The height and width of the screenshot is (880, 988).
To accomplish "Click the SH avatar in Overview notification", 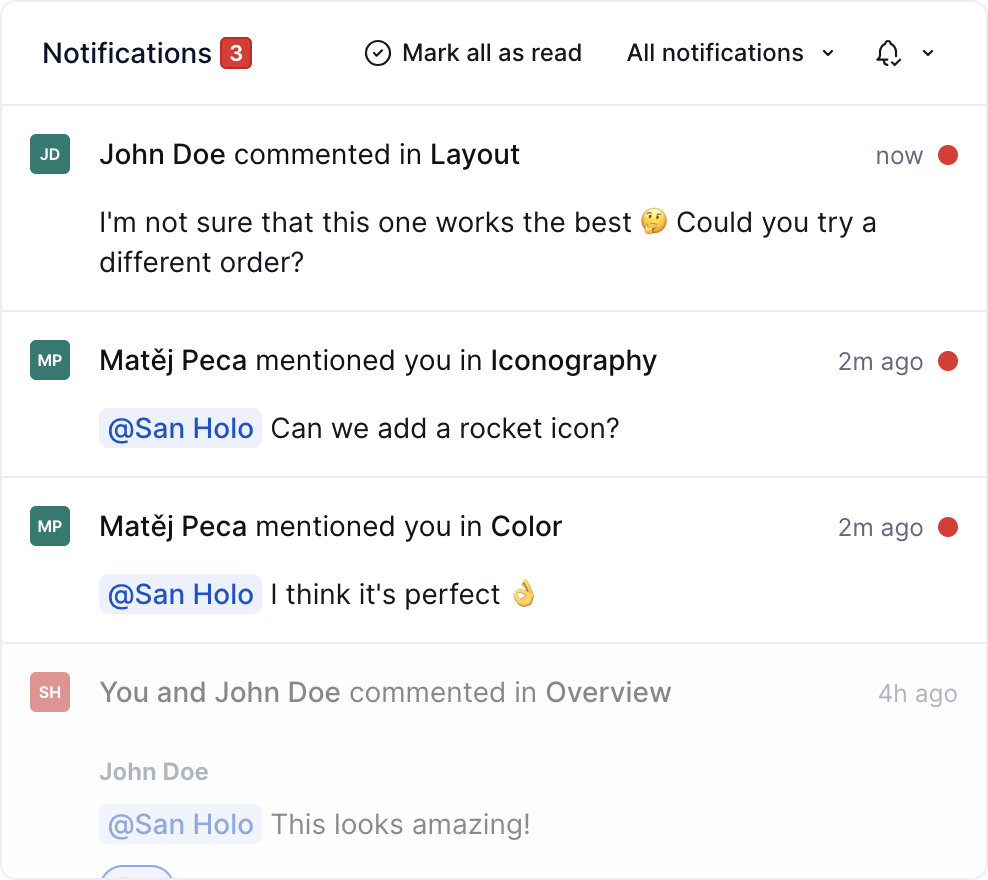I will pos(50,692).
